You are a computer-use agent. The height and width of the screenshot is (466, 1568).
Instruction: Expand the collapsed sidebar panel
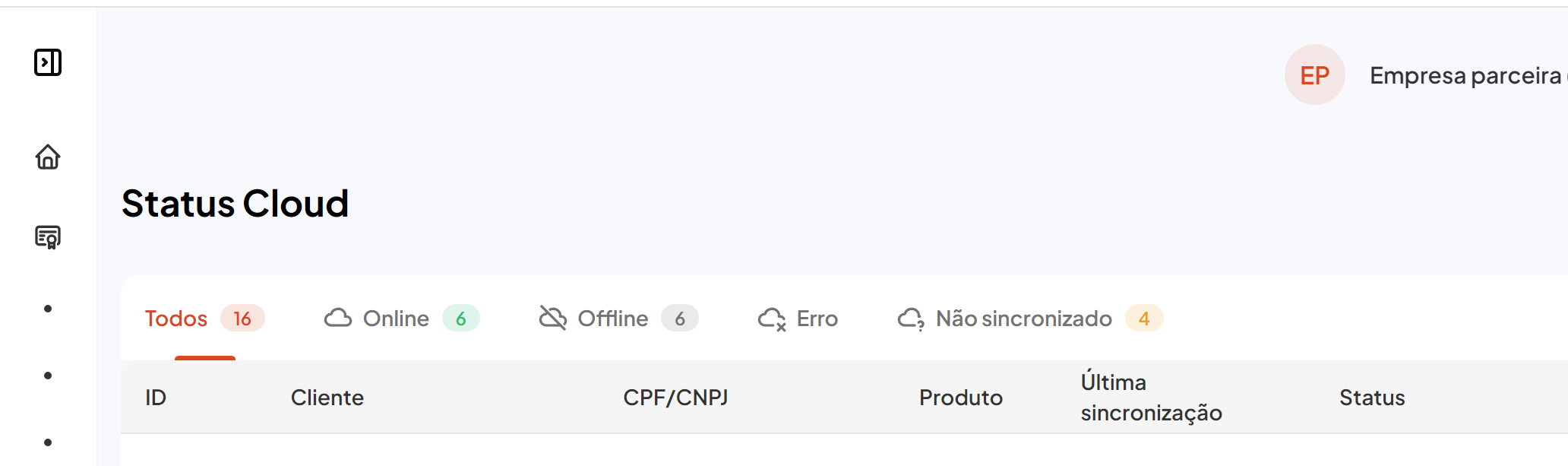48,62
